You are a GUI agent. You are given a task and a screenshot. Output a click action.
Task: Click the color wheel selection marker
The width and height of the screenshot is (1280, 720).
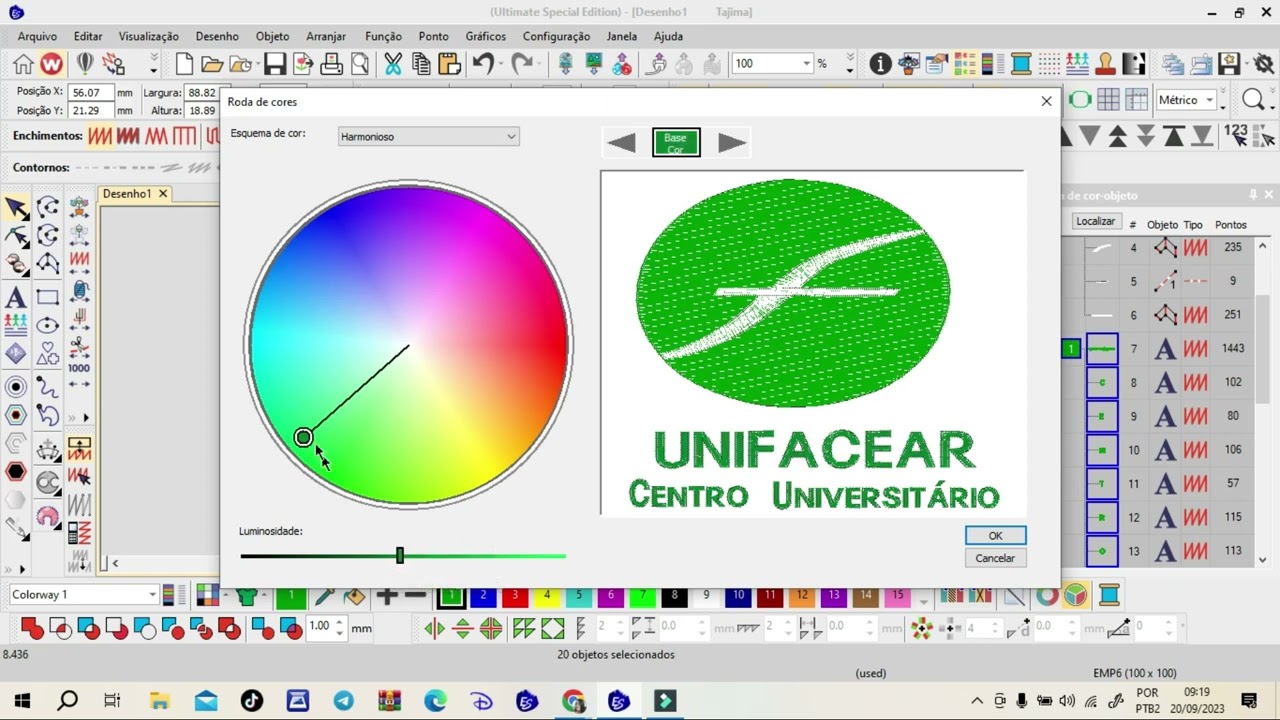coord(304,437)
